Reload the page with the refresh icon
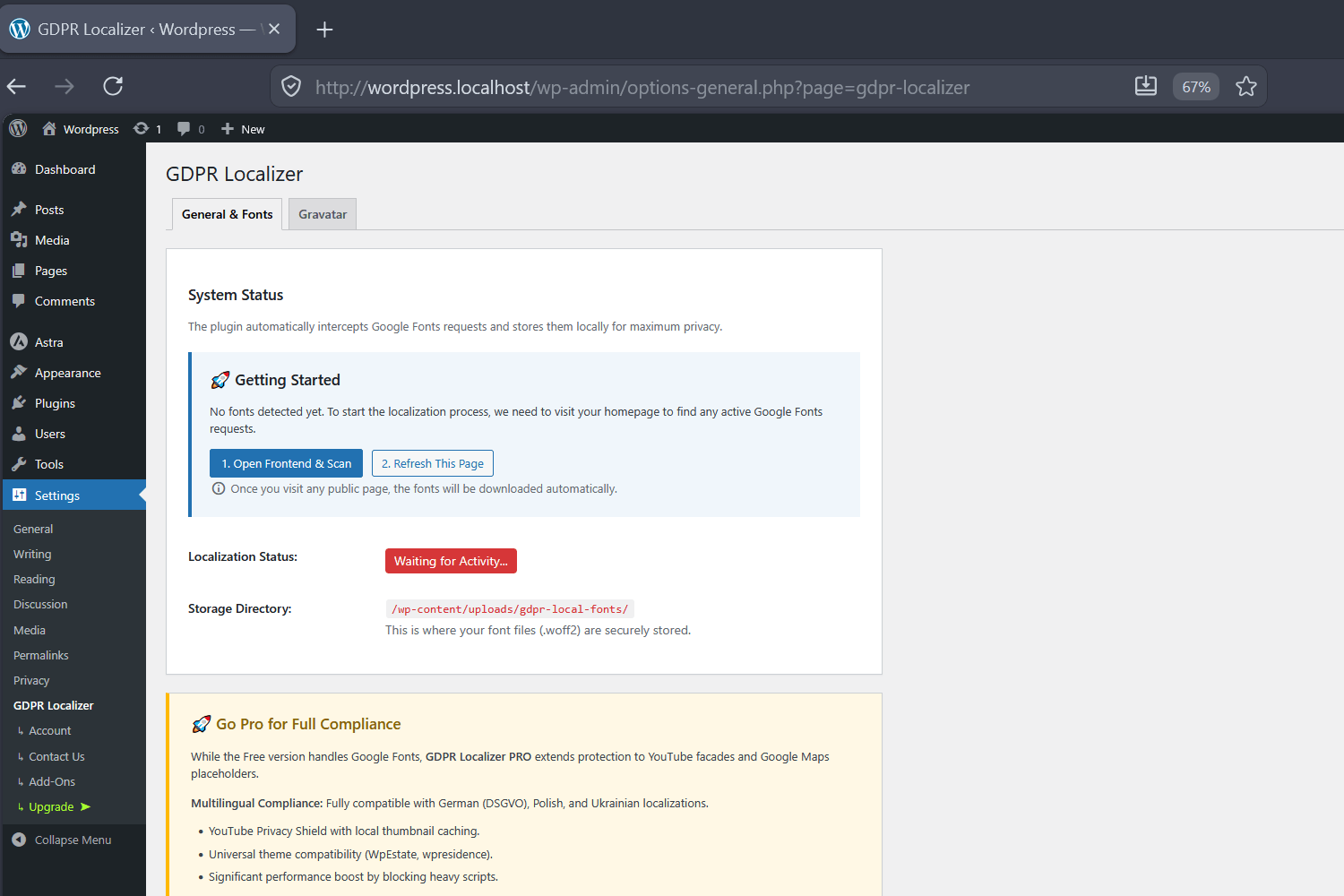The image size is (1344, 896). click(x=113, y=86)
